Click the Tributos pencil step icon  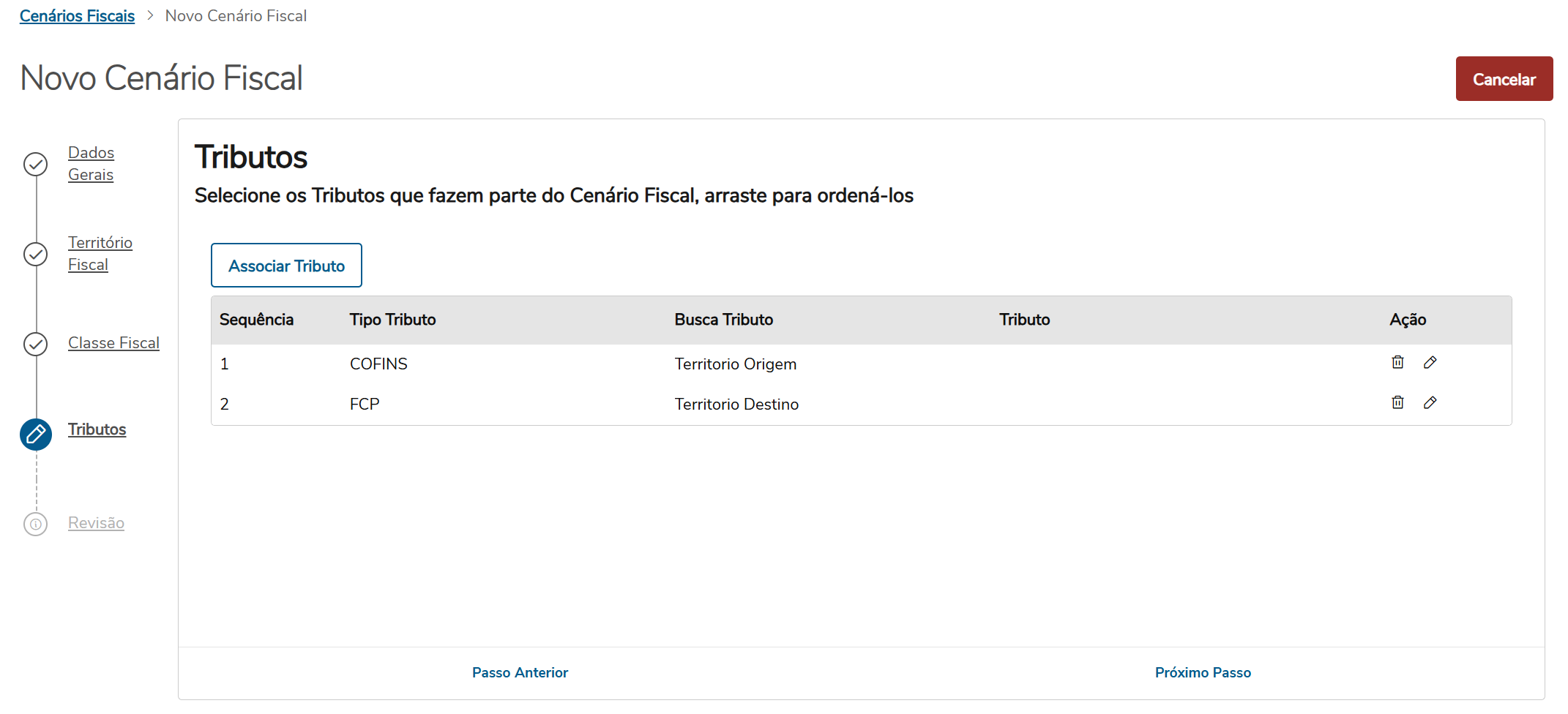[x=36, y=435]
